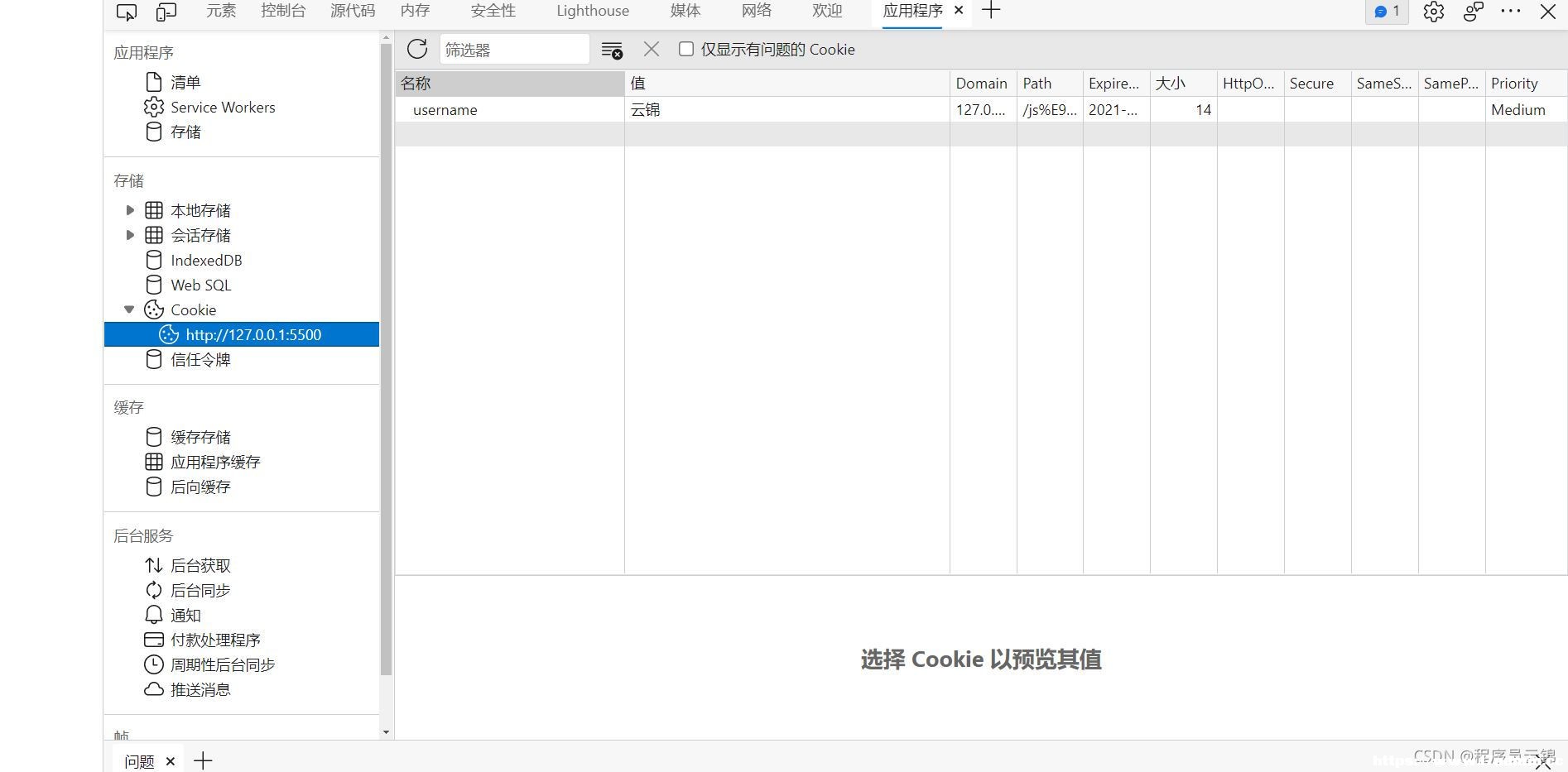
Task: Open Service Workers in sidebar
Action: pos(223,107)
